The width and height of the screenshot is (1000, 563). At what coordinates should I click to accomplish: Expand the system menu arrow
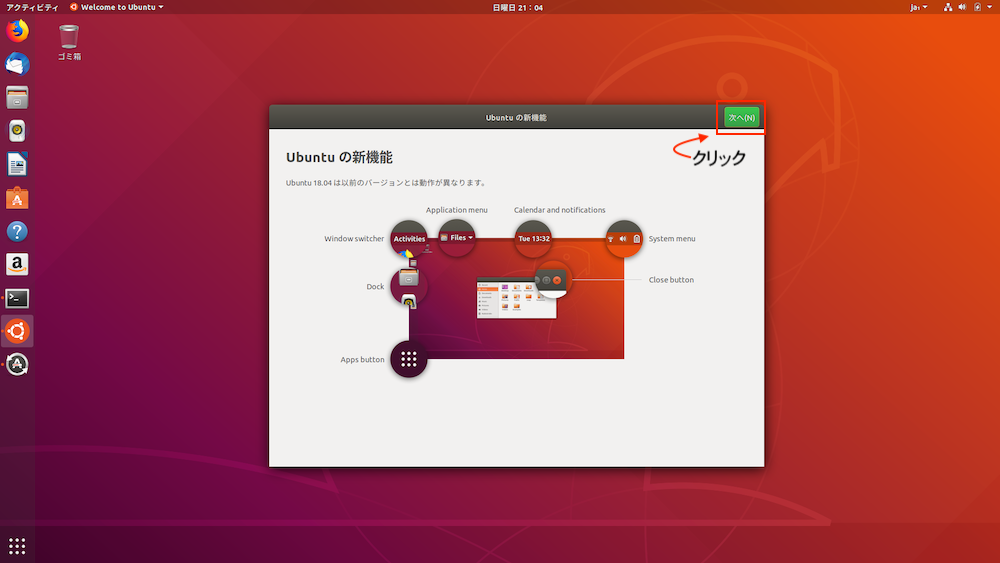click(x=990, y=7)
